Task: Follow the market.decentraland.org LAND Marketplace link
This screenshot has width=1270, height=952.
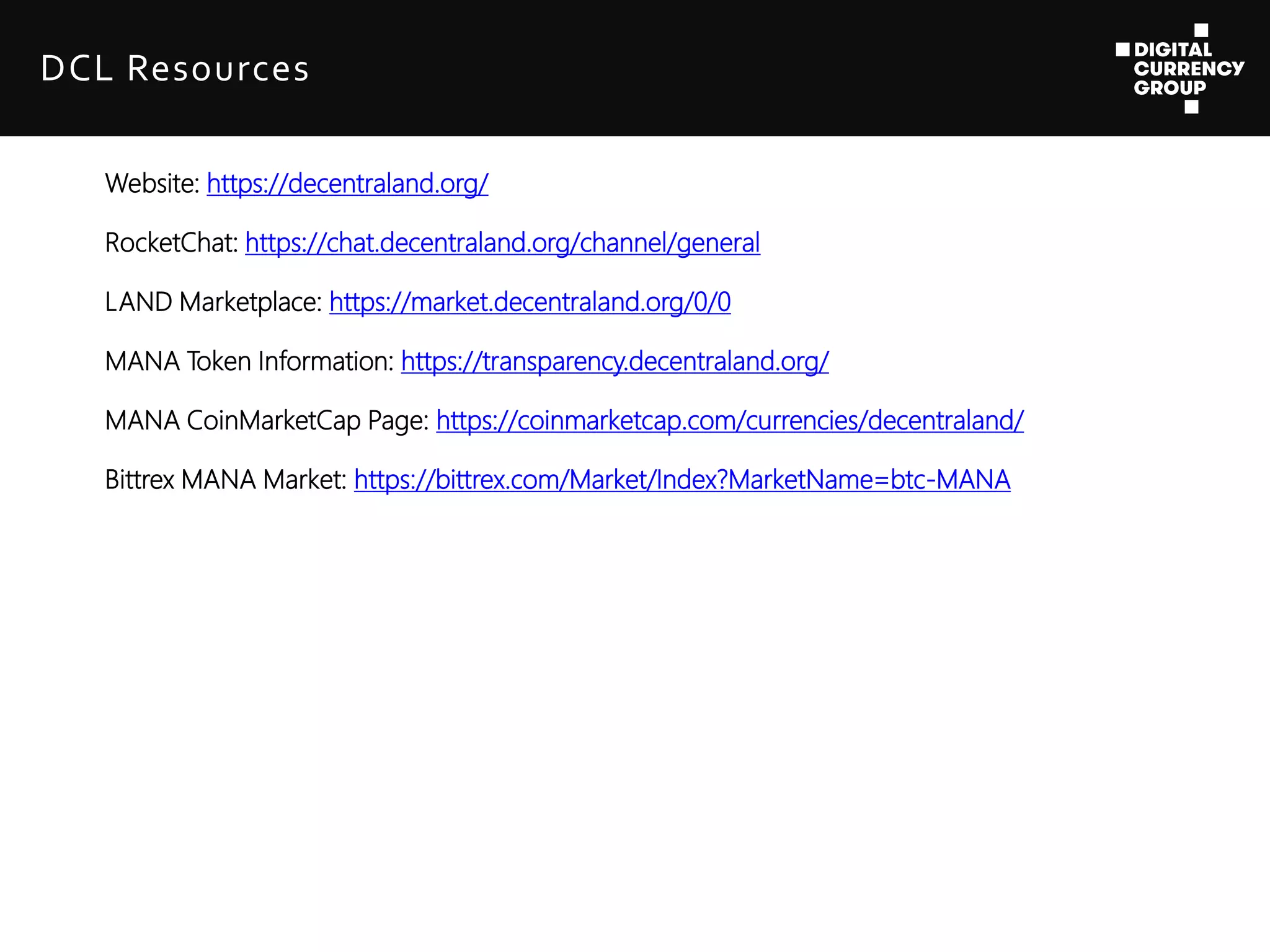Action: coord(530,302)
